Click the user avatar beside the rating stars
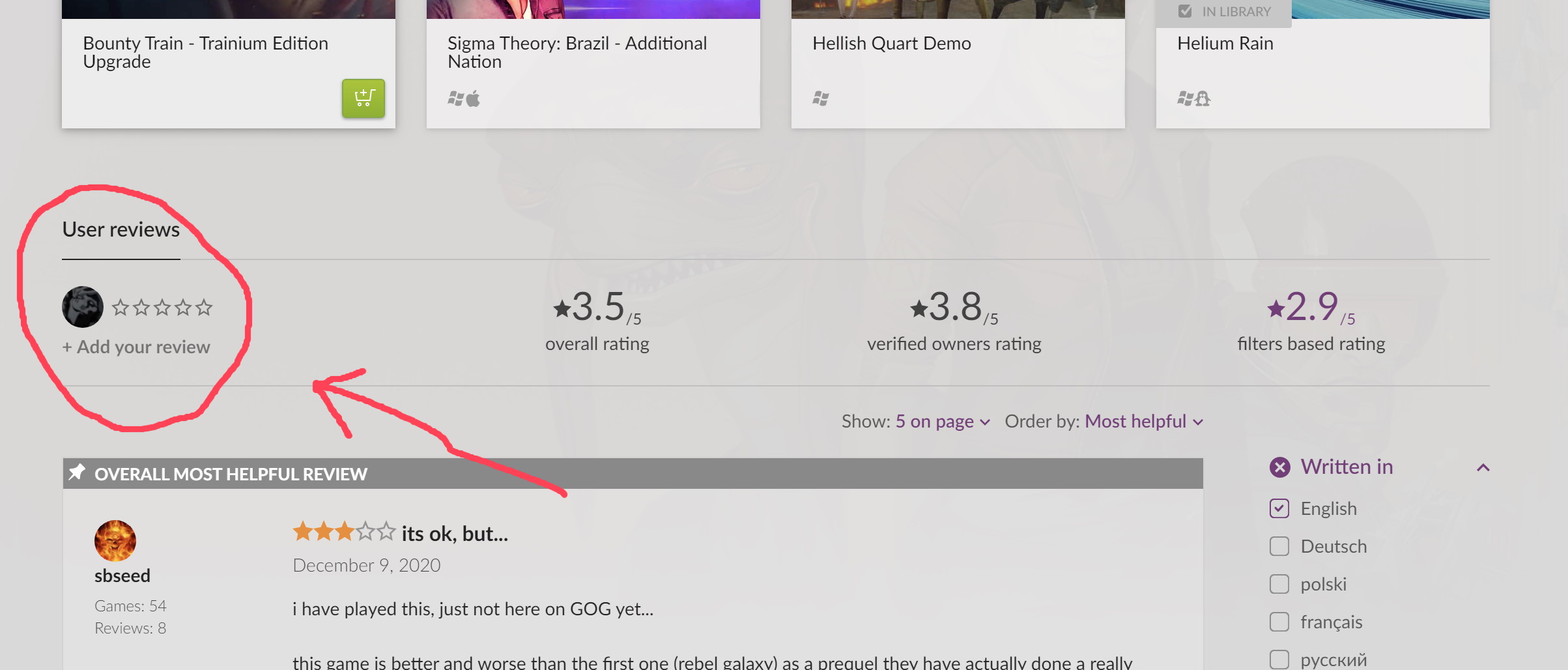The height and width of the screenshot is (670, 1568). coord(83,307)
